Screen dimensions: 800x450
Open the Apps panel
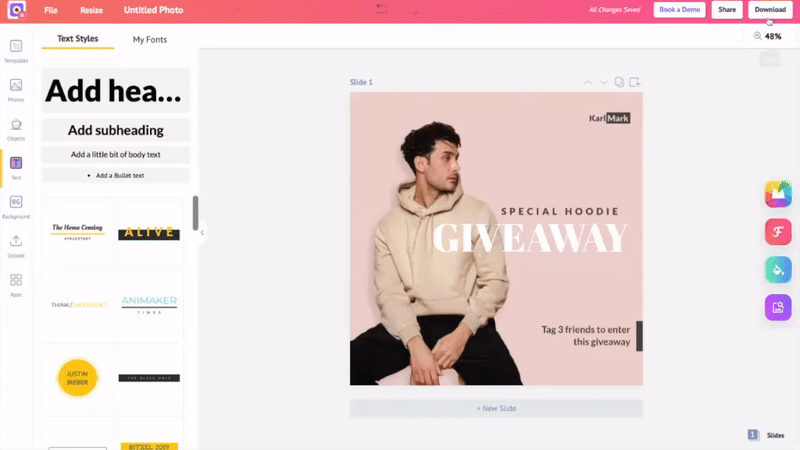(16, 285)
